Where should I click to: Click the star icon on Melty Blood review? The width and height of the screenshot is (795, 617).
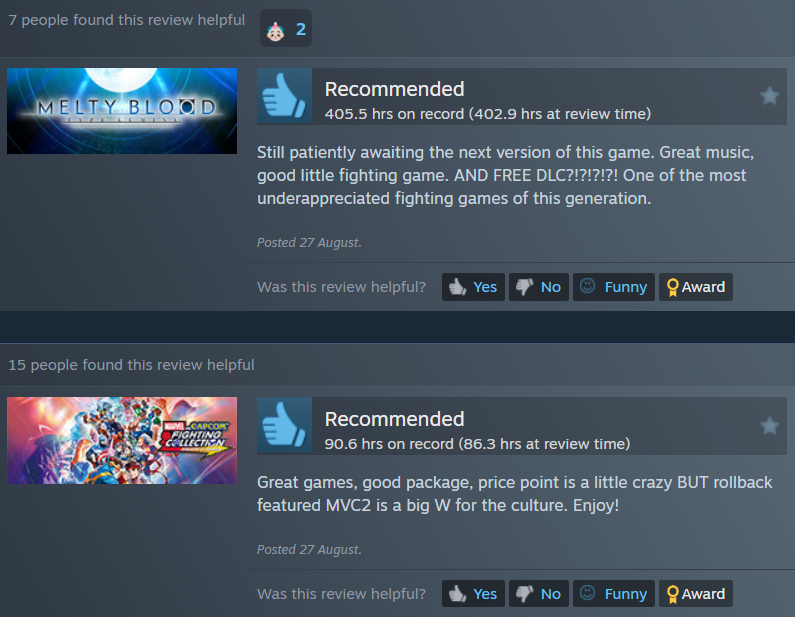[x=769, y=95]
